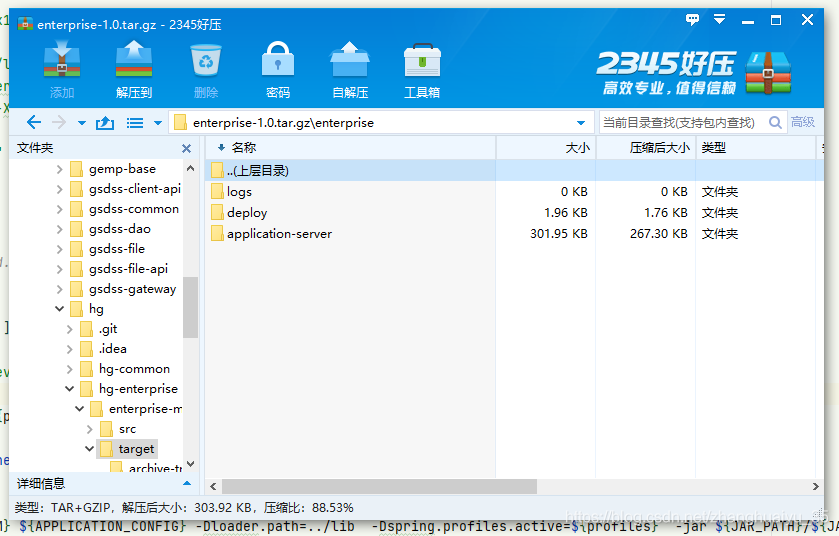Click the 2345好压 logo banner

coord(693,73)
